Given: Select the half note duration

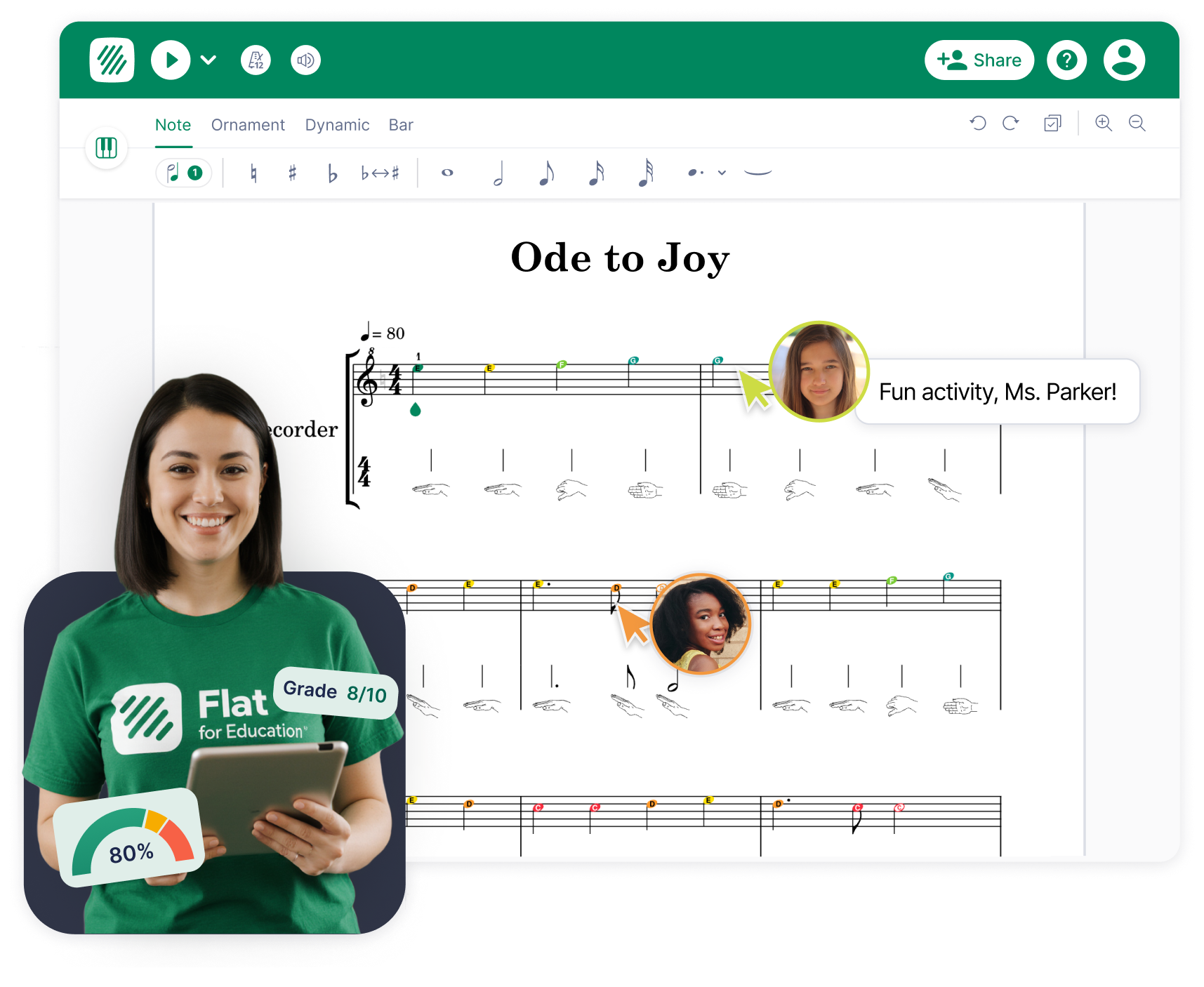Looking at the screenshot, I should tap(498, 173).
